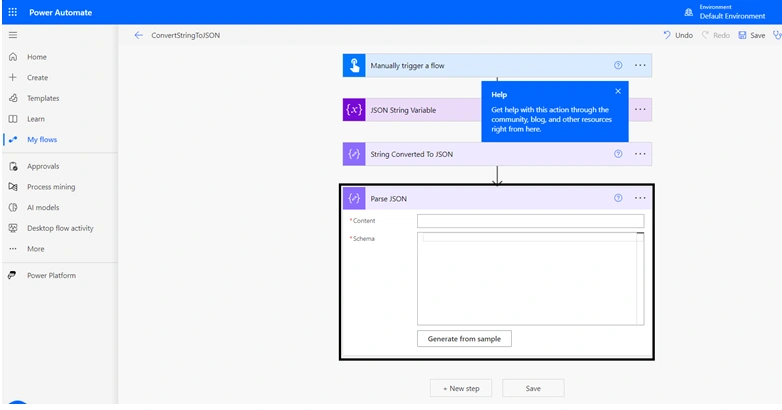782x410 pixels.
Task: Click the Redo button in toolbar
Action: tap(716, 35)
